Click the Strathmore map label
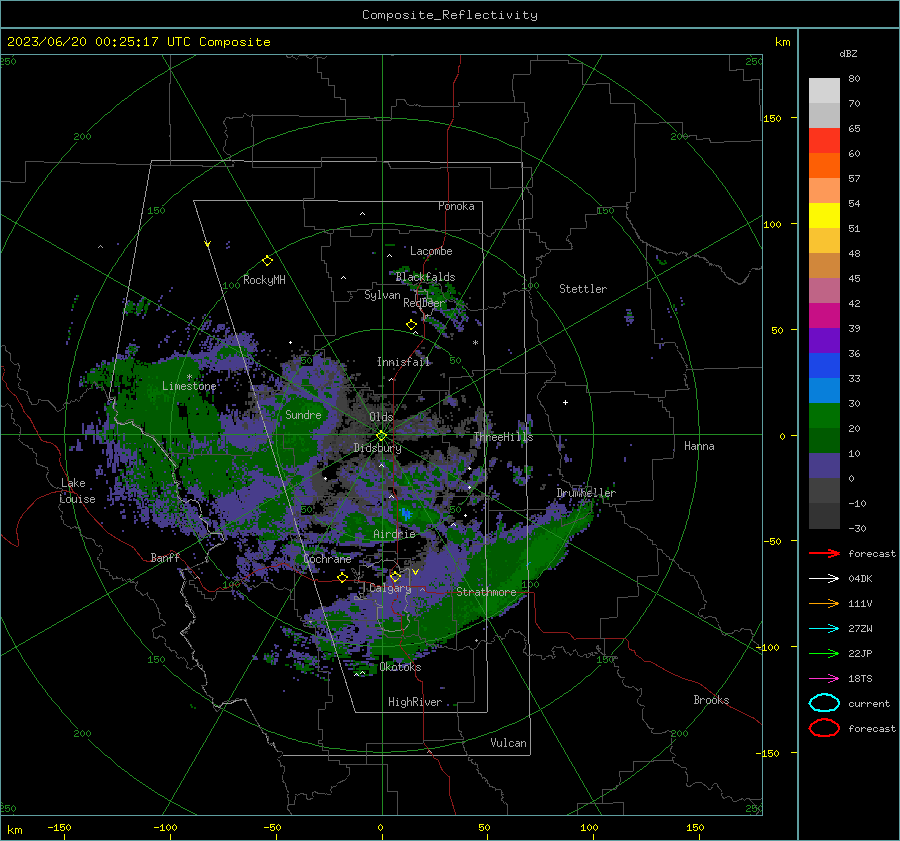 tap(486, 592)
